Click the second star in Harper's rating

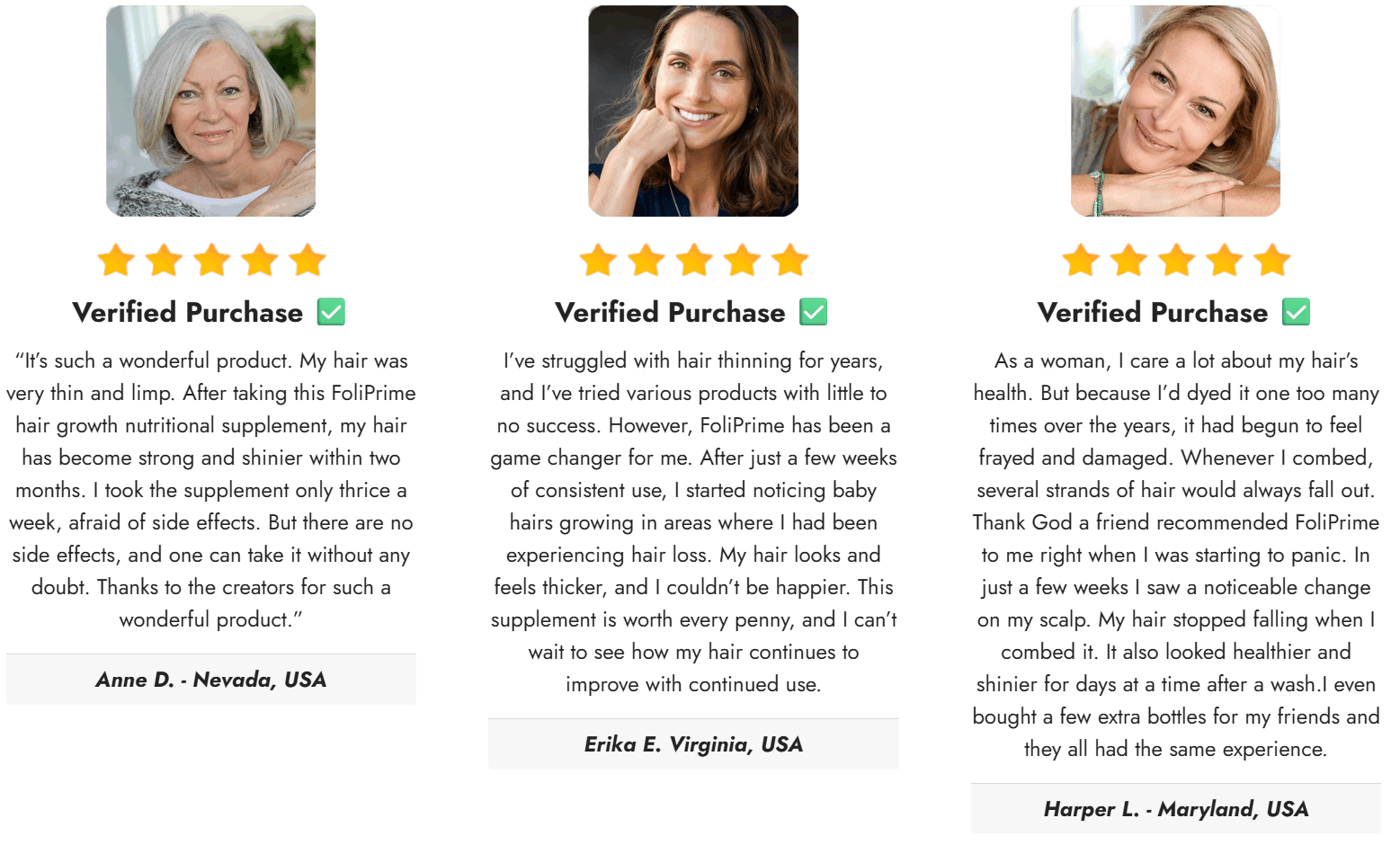coord(1129,261)
